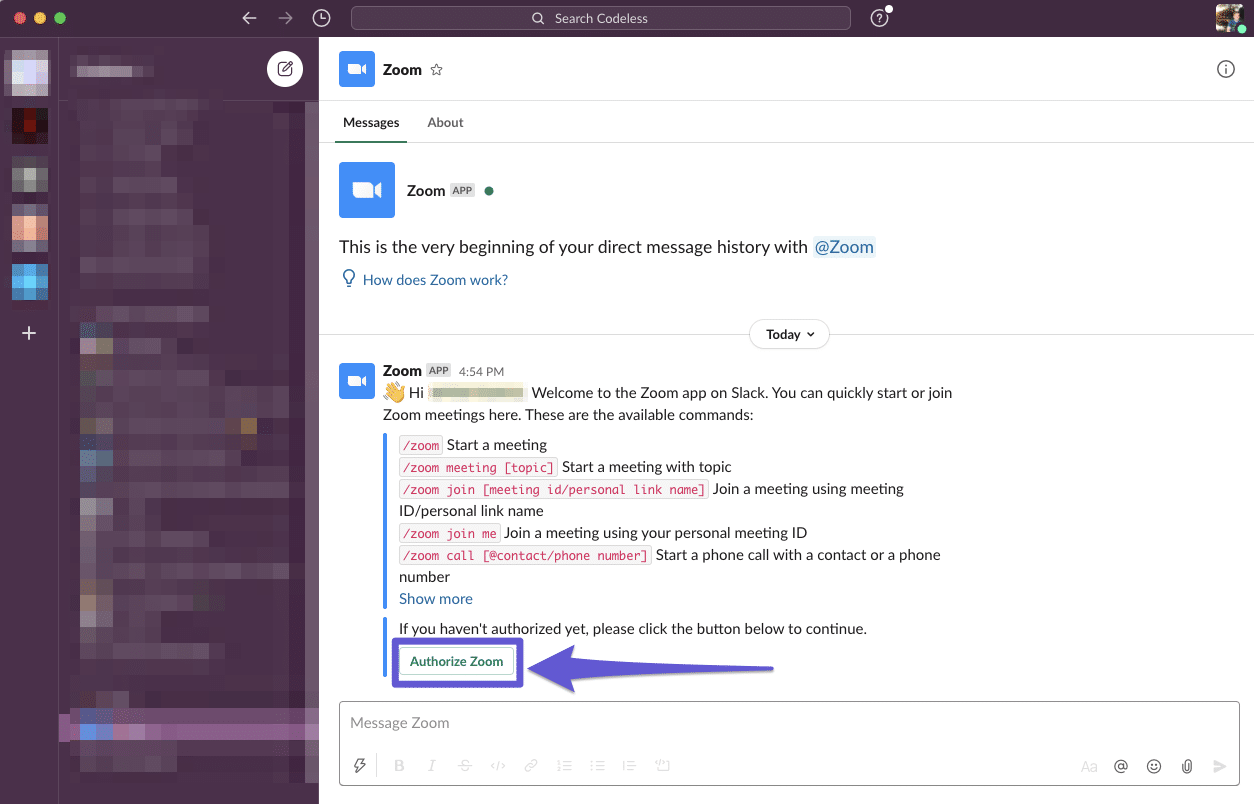Screen dimensions: 1254x804
Task: Hide the formatting toolbar with Aa
Action: coord(1089,766)
